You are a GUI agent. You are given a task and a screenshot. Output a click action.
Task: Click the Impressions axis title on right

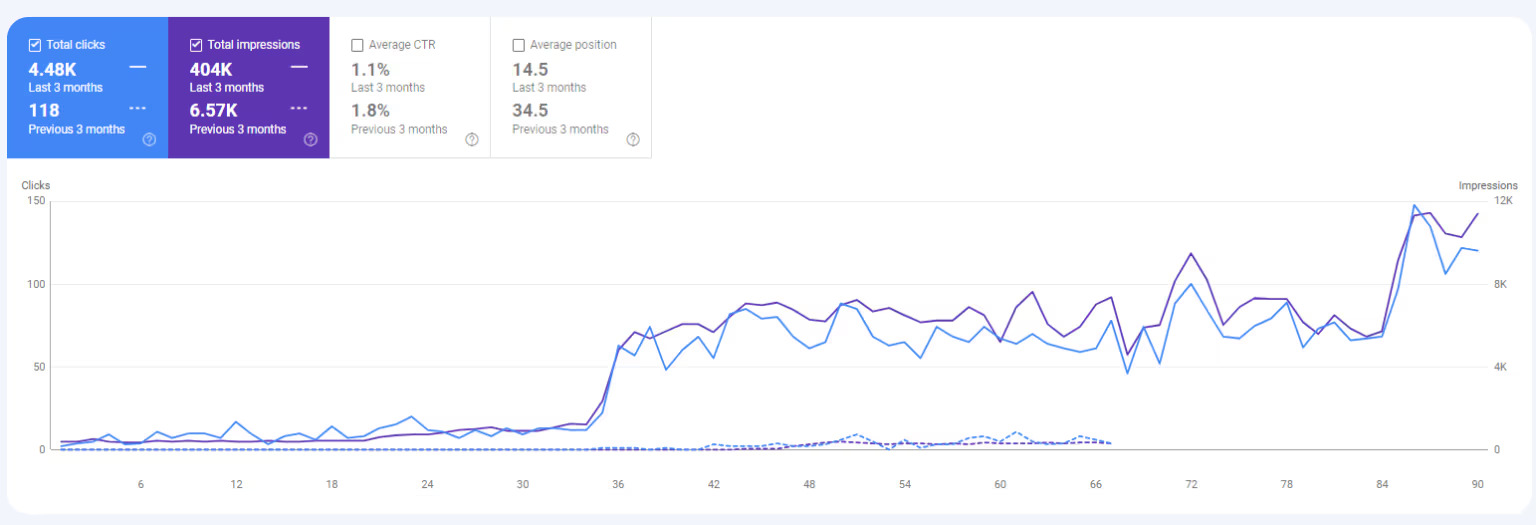[x=1488, y=186]
